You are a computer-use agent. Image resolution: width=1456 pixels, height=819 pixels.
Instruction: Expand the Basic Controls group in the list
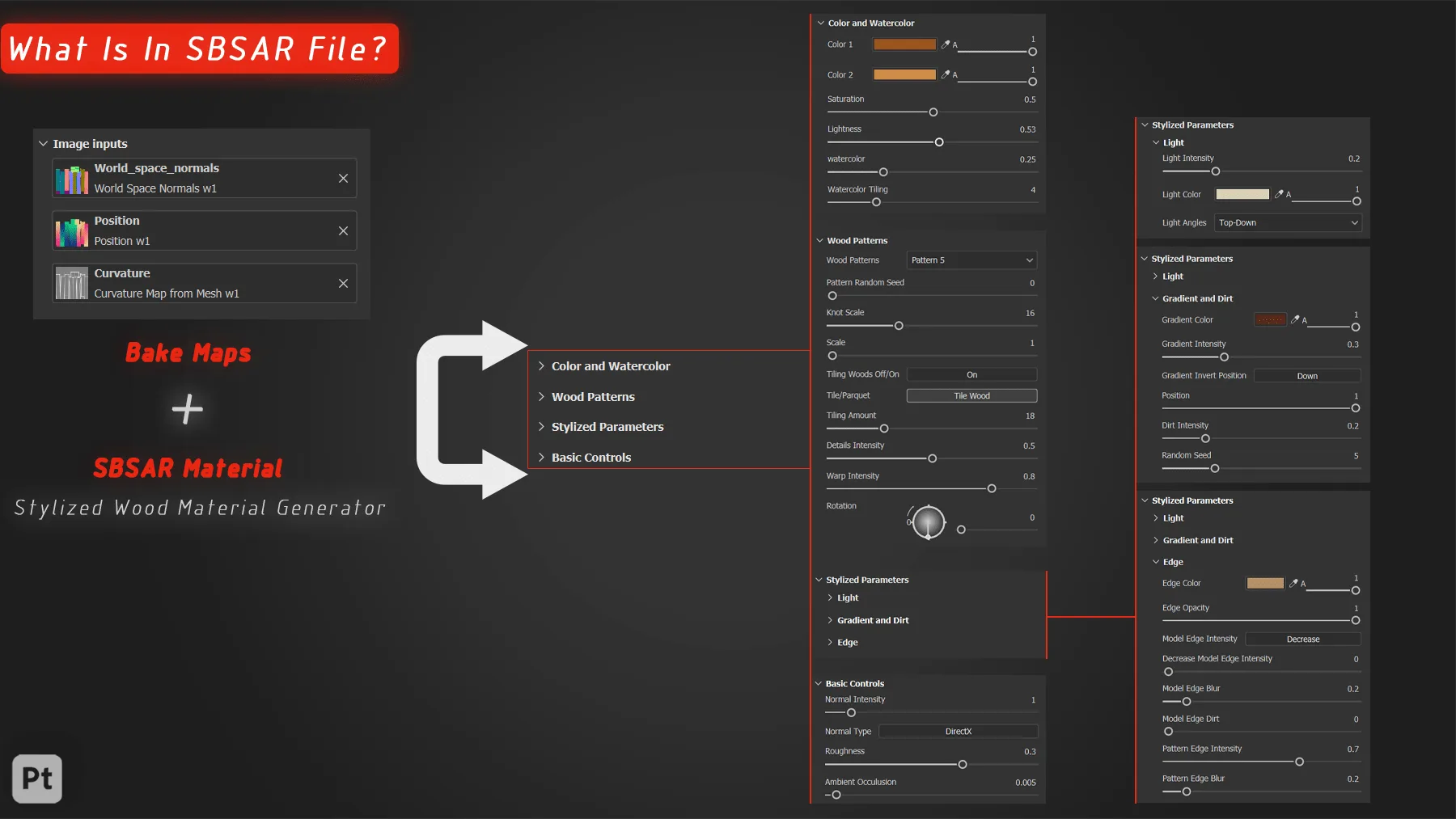click(x=591, y=458)
